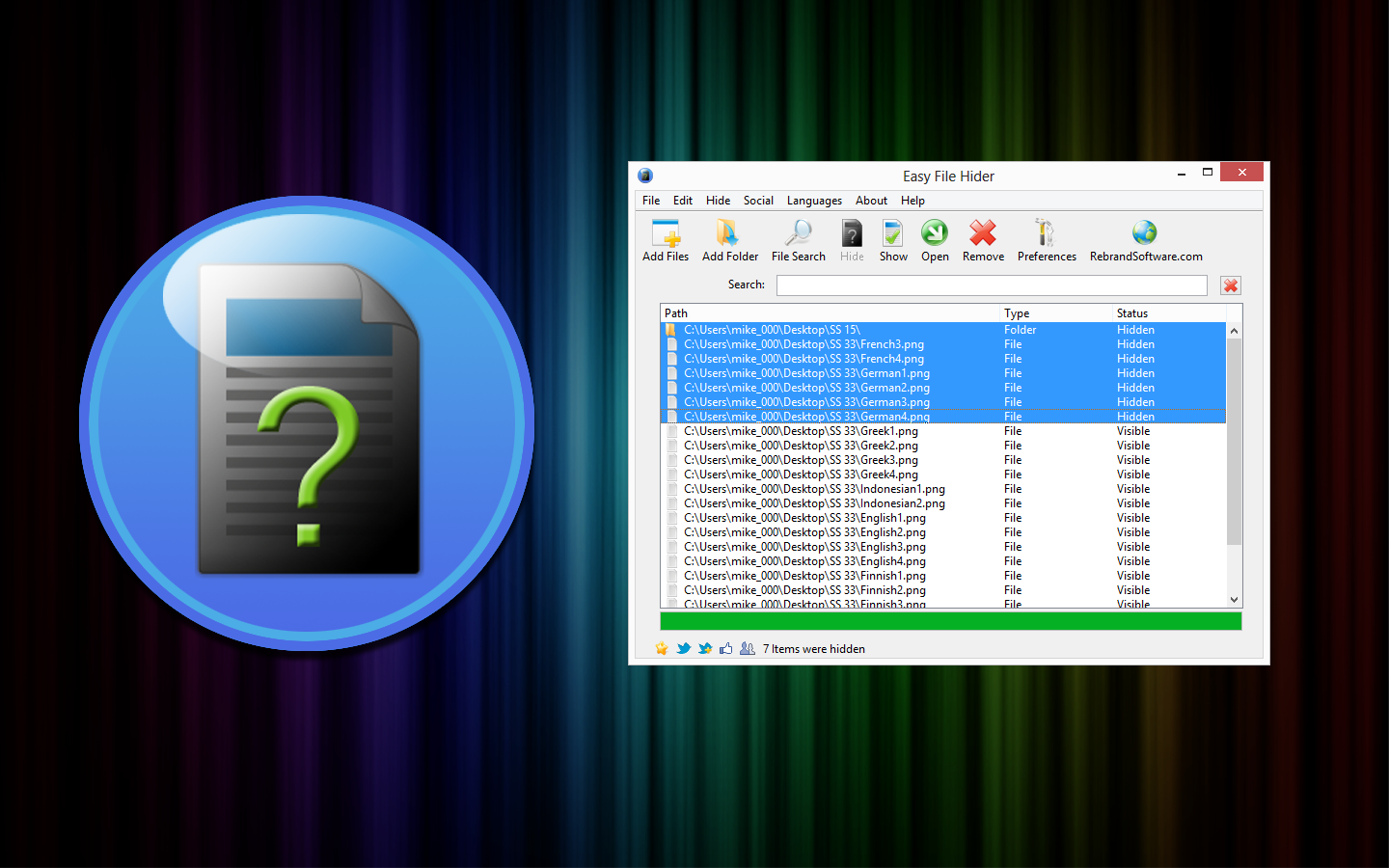Open the File menu
The height and width of the screenshot is (868, 1389).
coord(651,201)
